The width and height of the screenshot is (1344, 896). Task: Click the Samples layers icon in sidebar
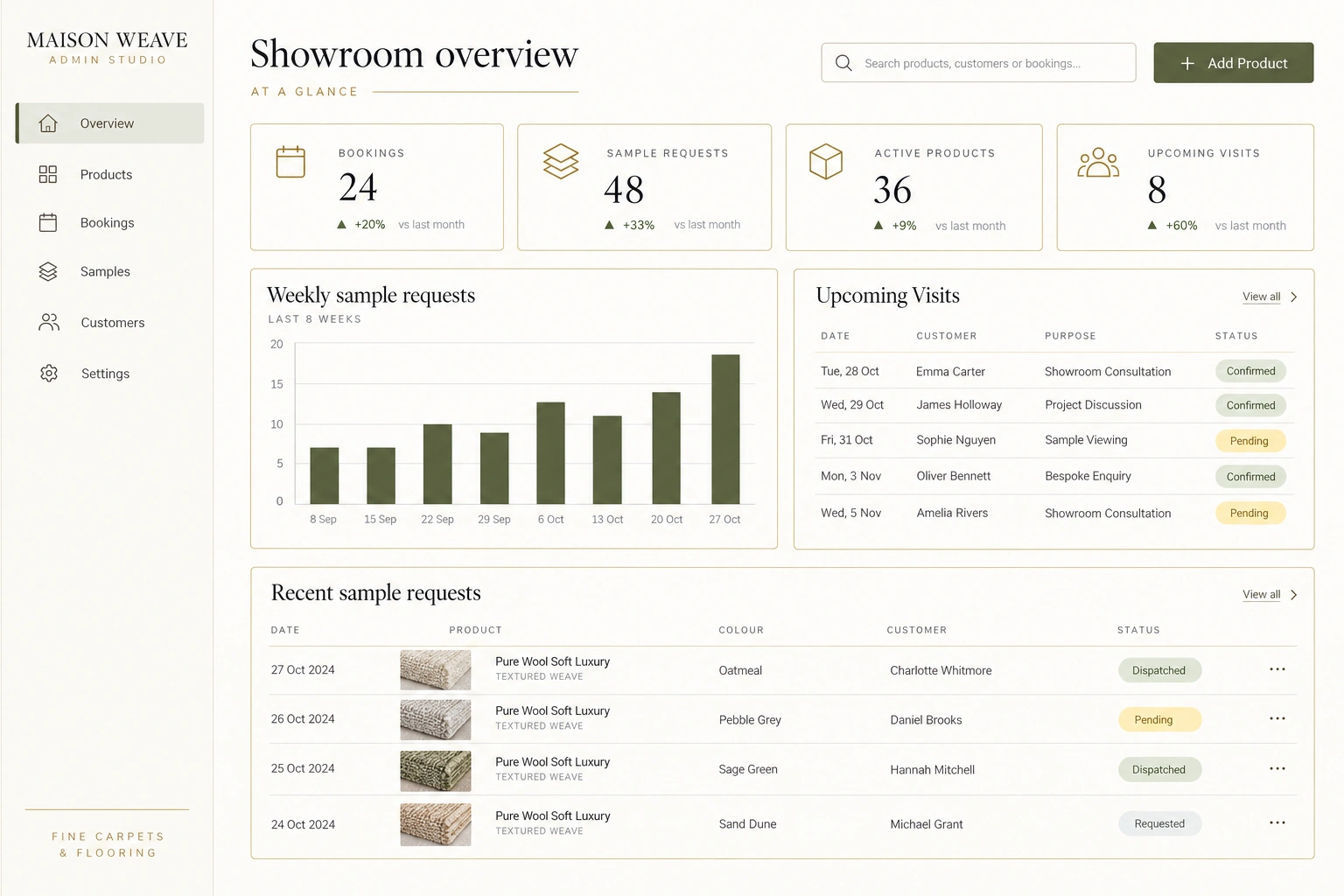[x=48, y=272]
